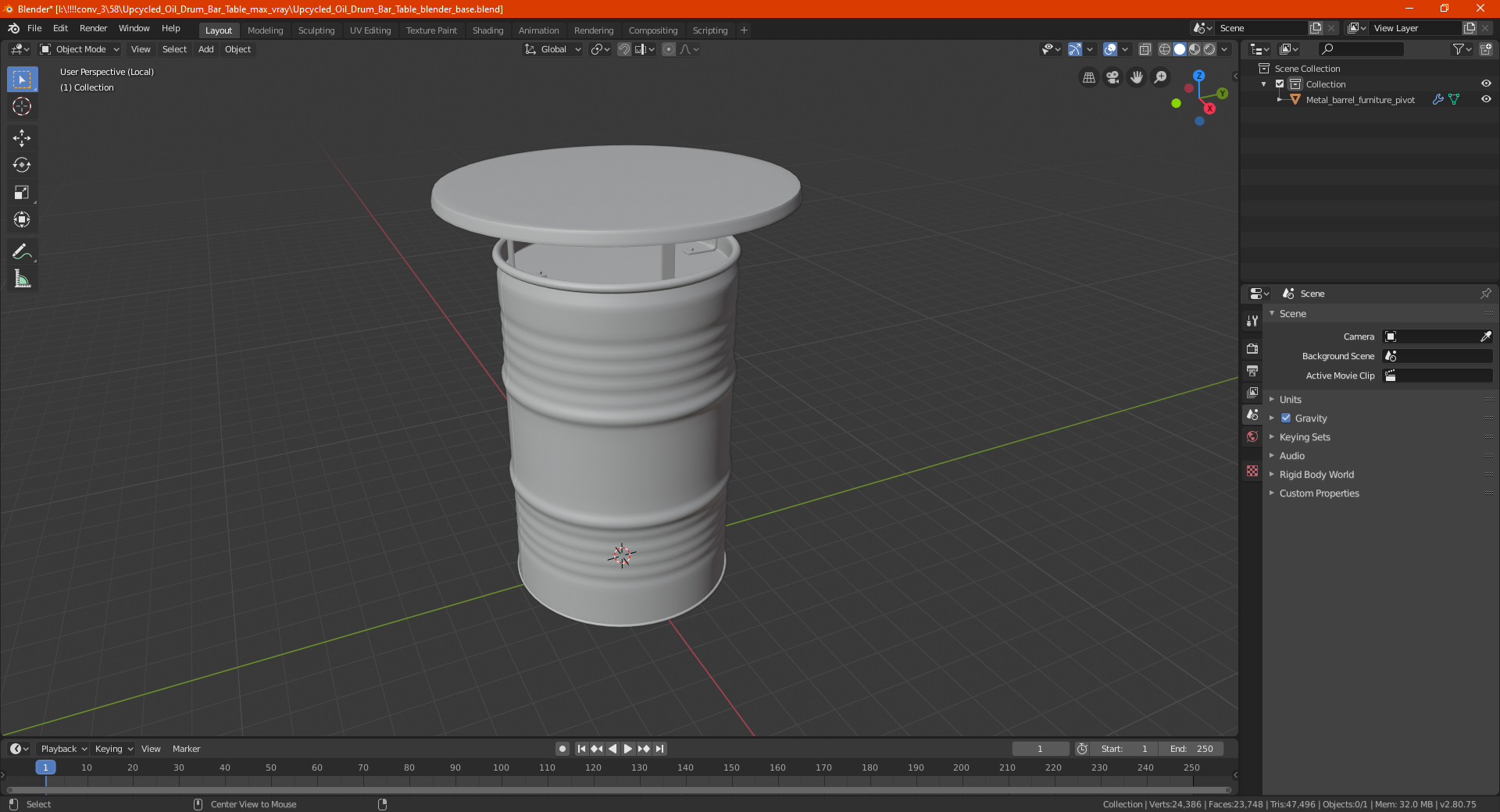This screenshot has height=812, width=1500.
Task: Expand Metal_barrel_furniture_pivot tree item
Action: (1280, 100)
